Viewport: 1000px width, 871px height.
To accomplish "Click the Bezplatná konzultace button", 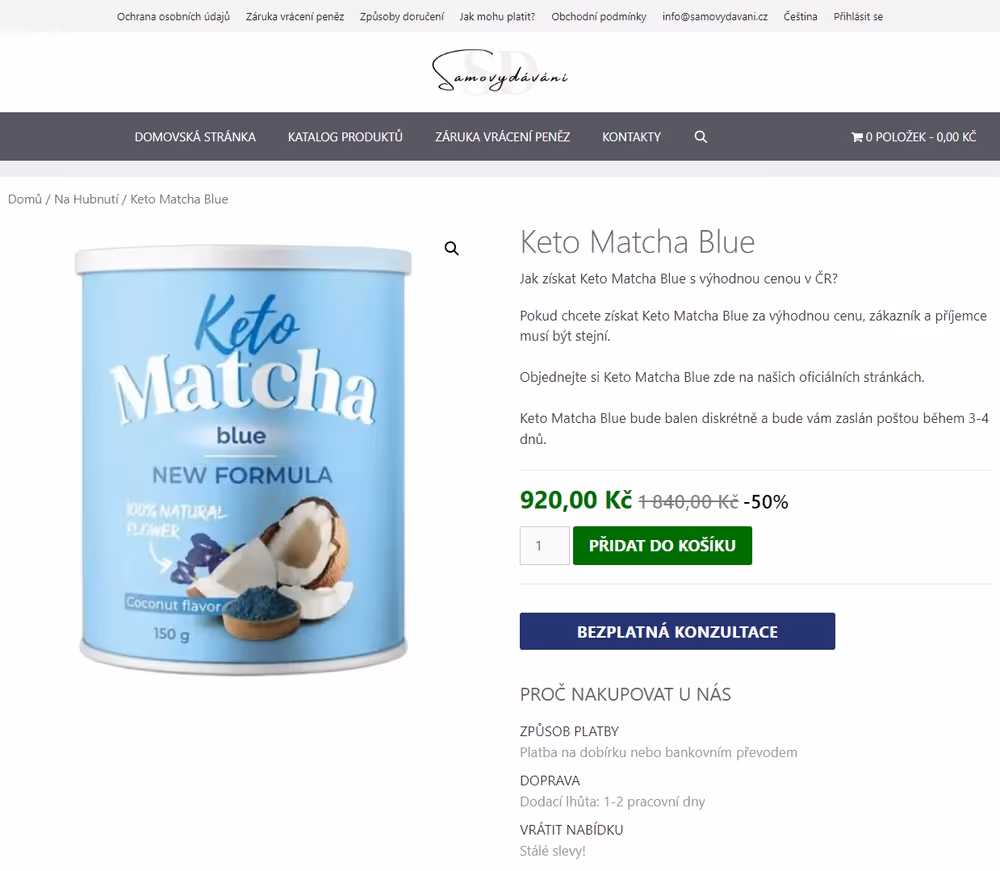I will 677,631.
